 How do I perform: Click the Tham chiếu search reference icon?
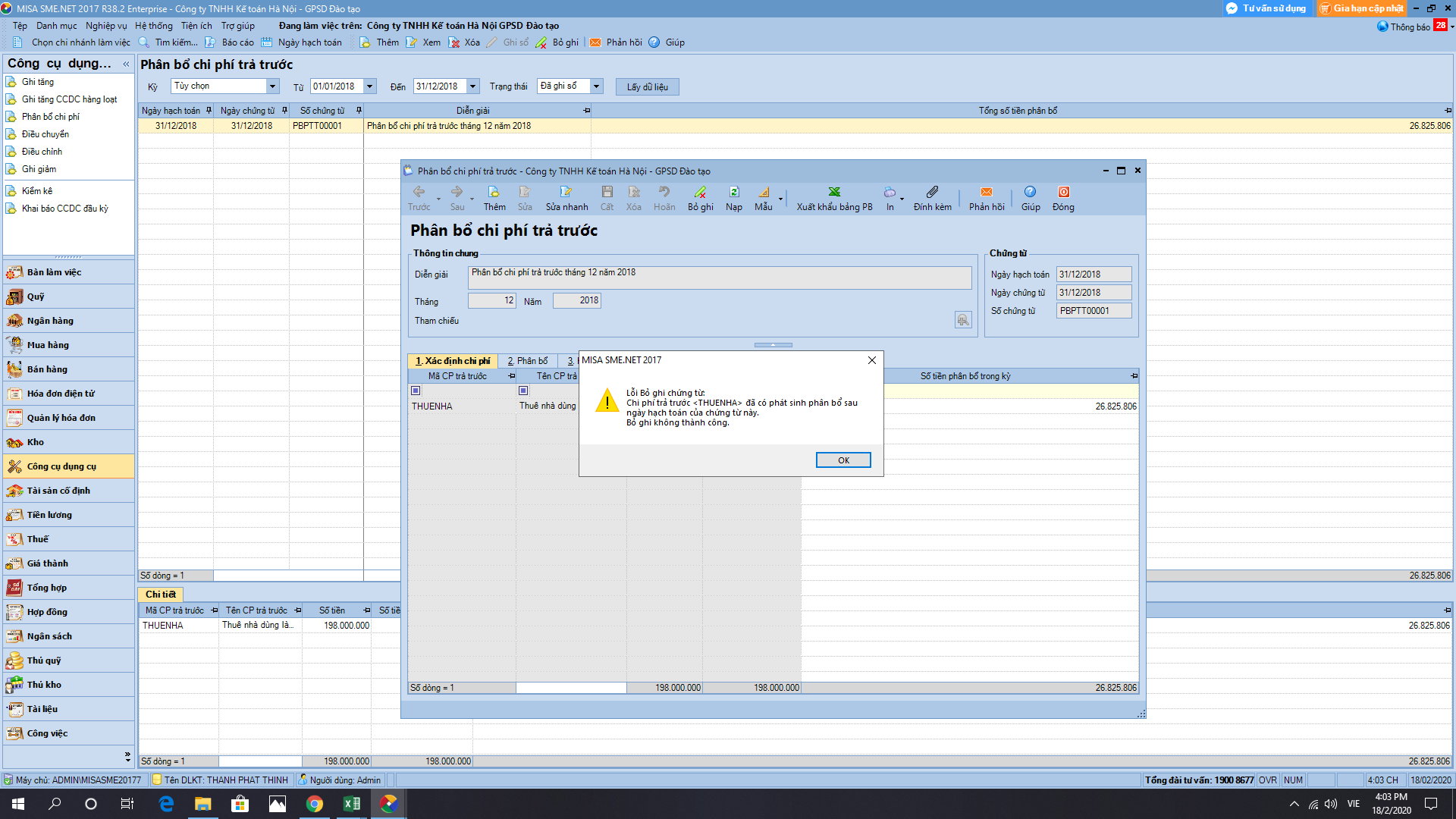[962, 320]
